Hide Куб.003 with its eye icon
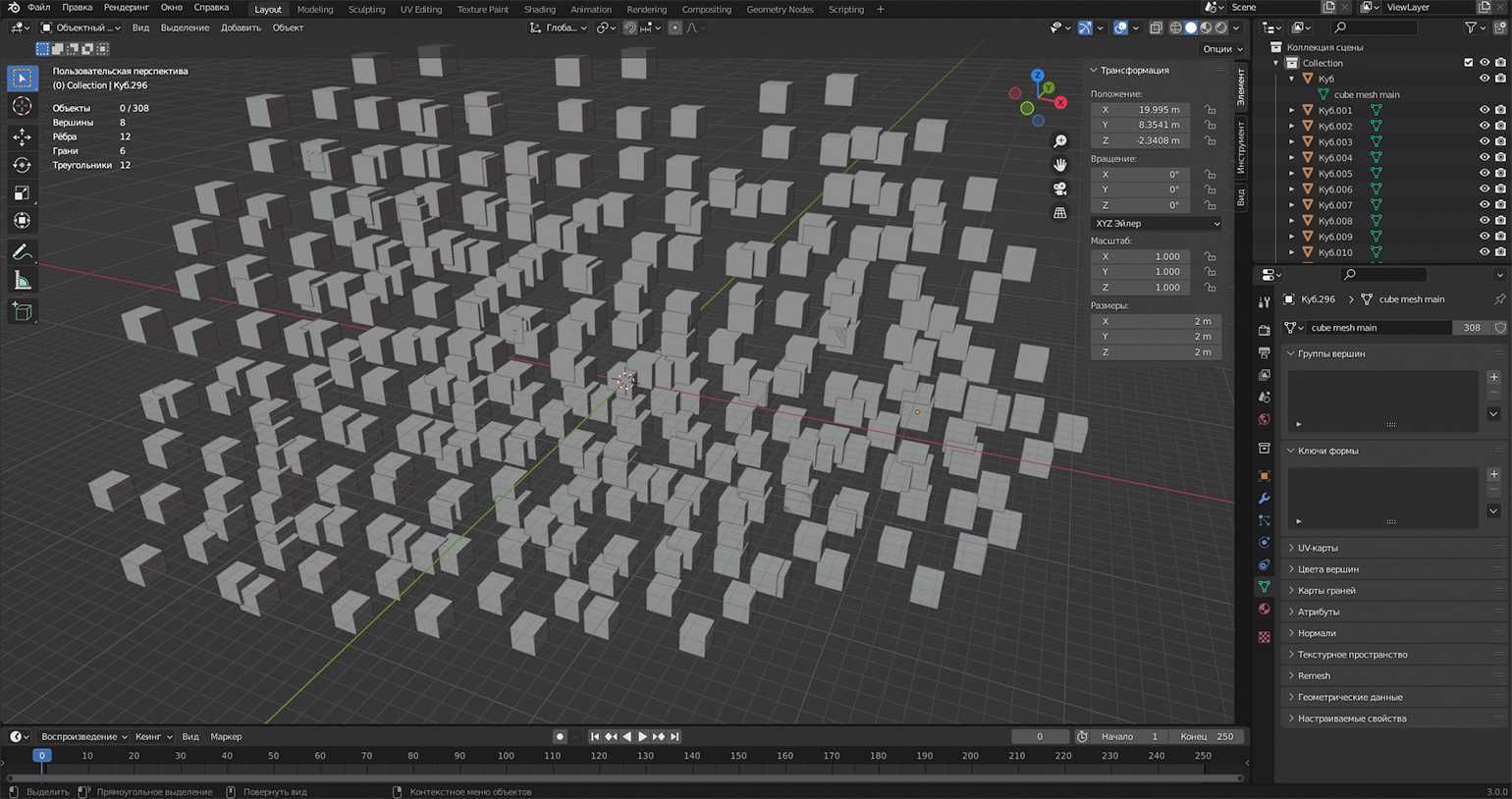 click(1484, 141)
